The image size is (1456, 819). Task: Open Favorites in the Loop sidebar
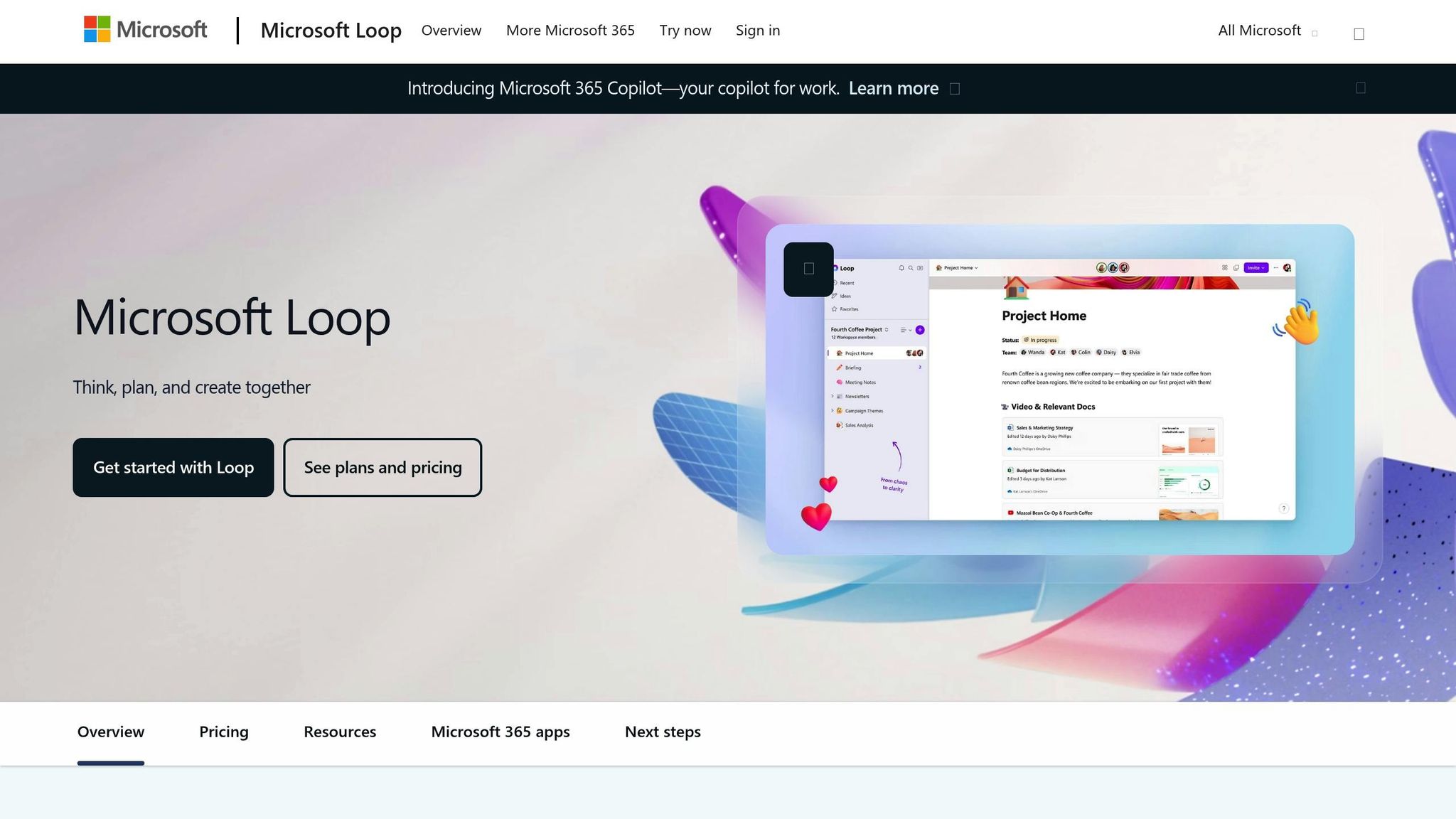pos(847,309)
